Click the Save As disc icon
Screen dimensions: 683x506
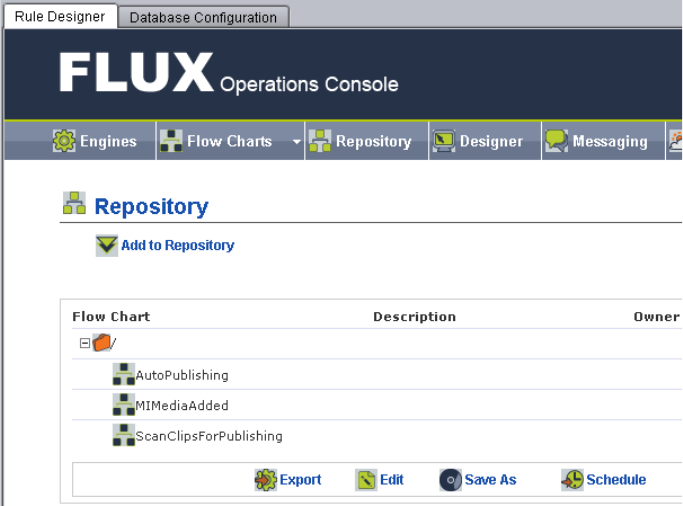point(450,480)
